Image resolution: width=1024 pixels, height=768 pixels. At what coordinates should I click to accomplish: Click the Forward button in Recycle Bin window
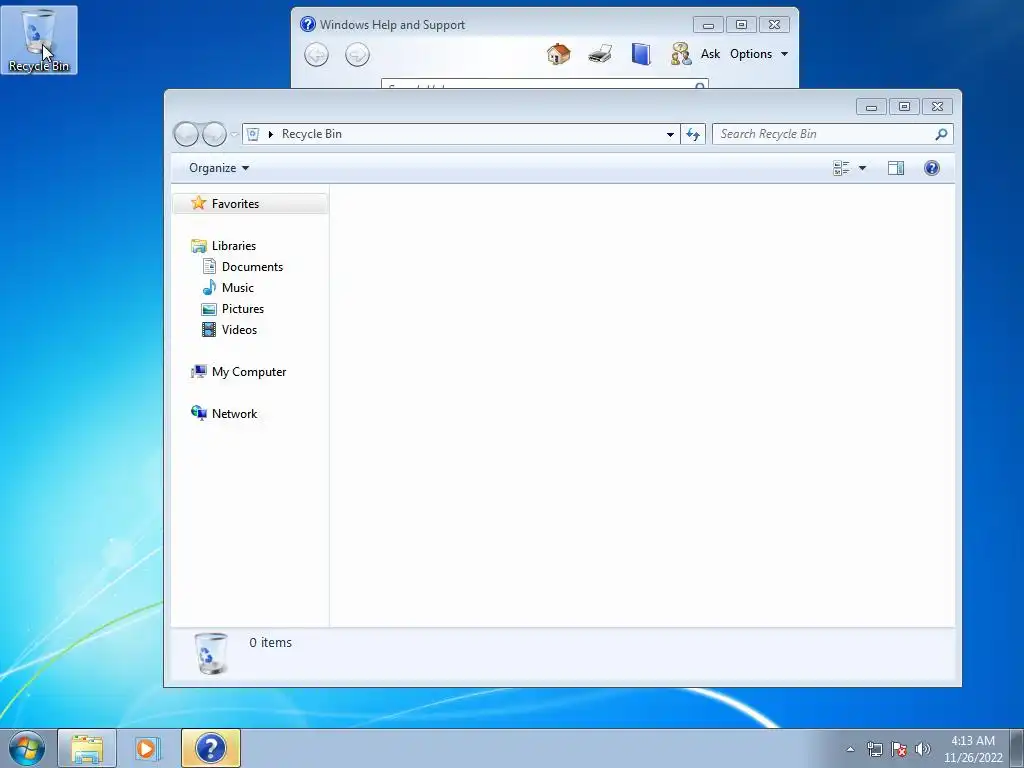214,134
